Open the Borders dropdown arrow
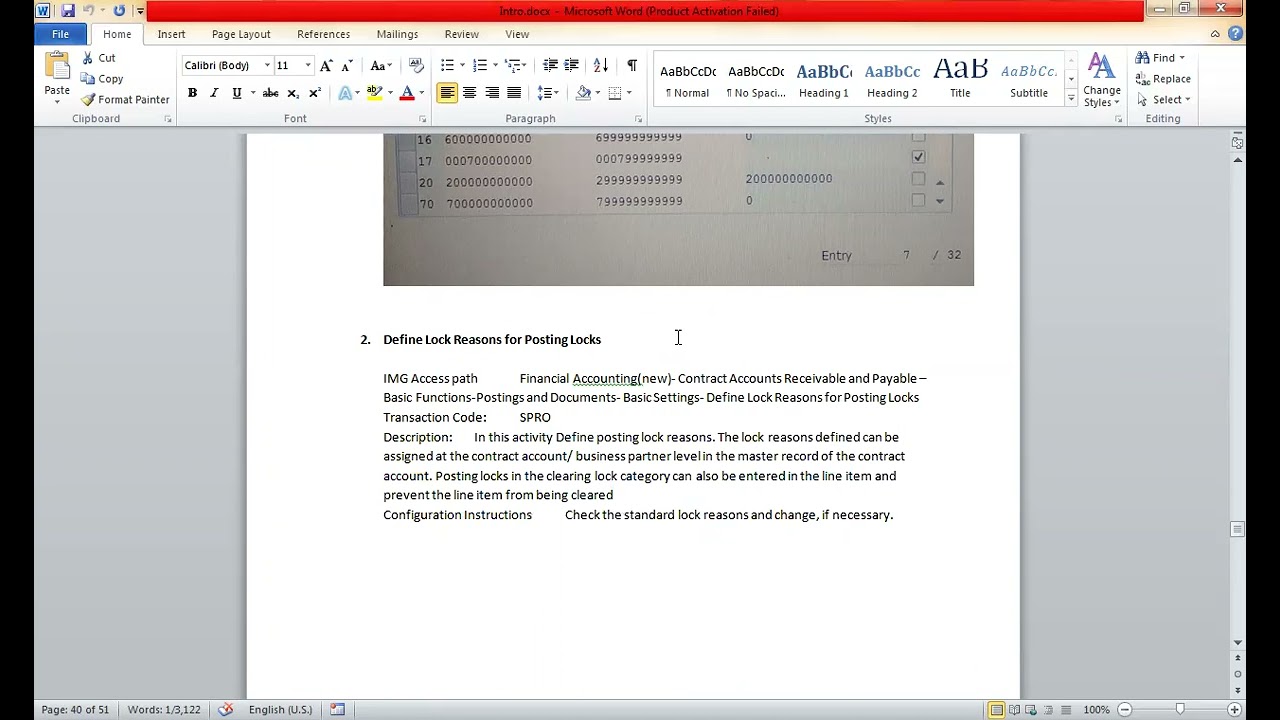 629,93
